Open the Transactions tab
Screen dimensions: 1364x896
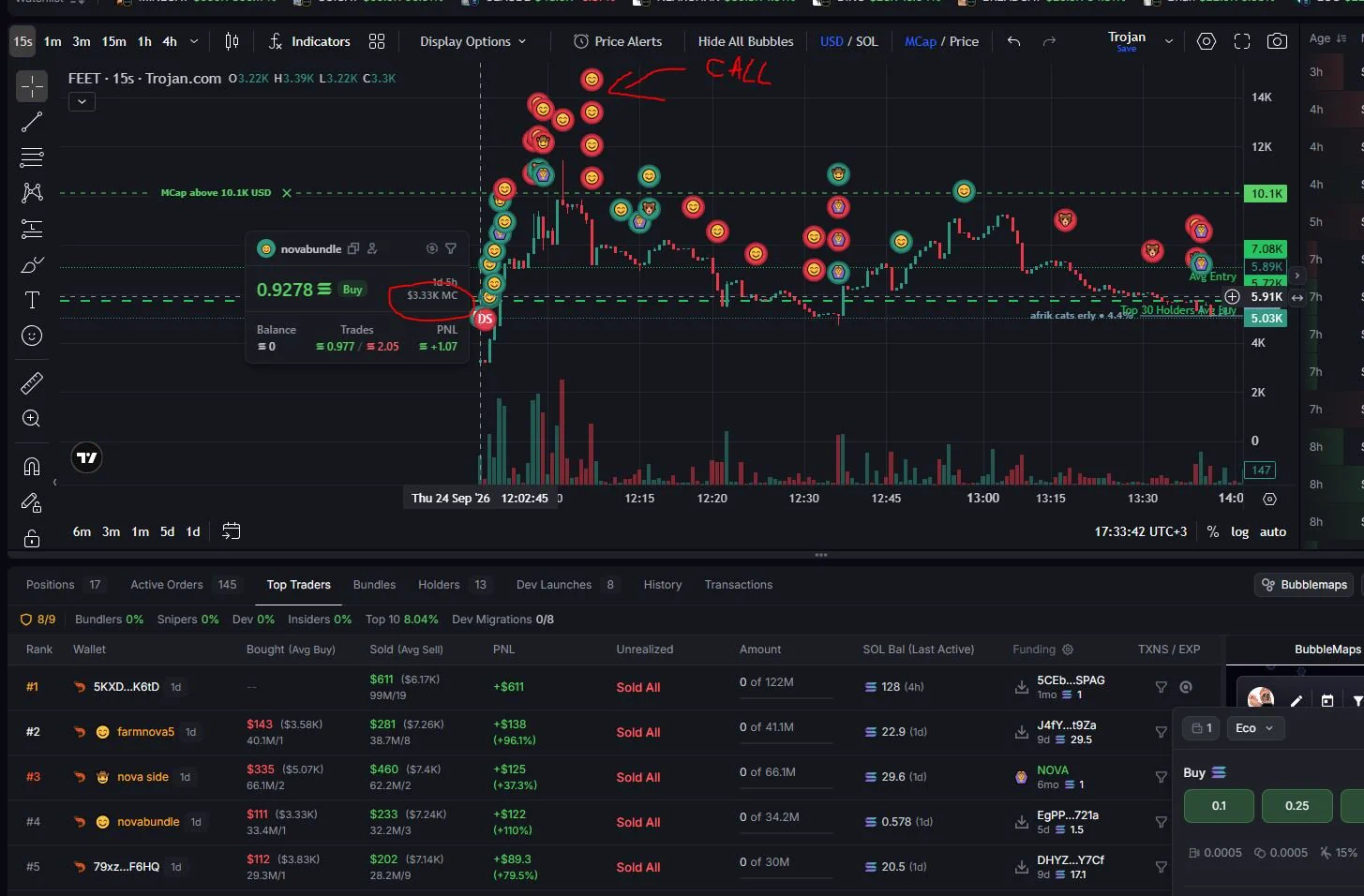739,585
